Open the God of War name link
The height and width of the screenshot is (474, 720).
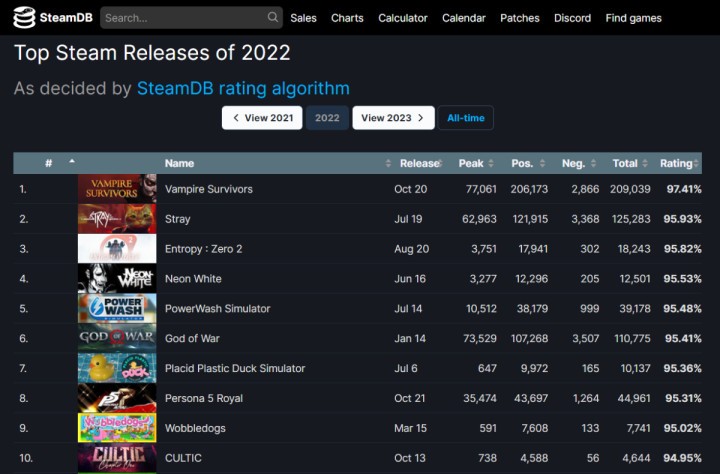click(x=192, y=339)
